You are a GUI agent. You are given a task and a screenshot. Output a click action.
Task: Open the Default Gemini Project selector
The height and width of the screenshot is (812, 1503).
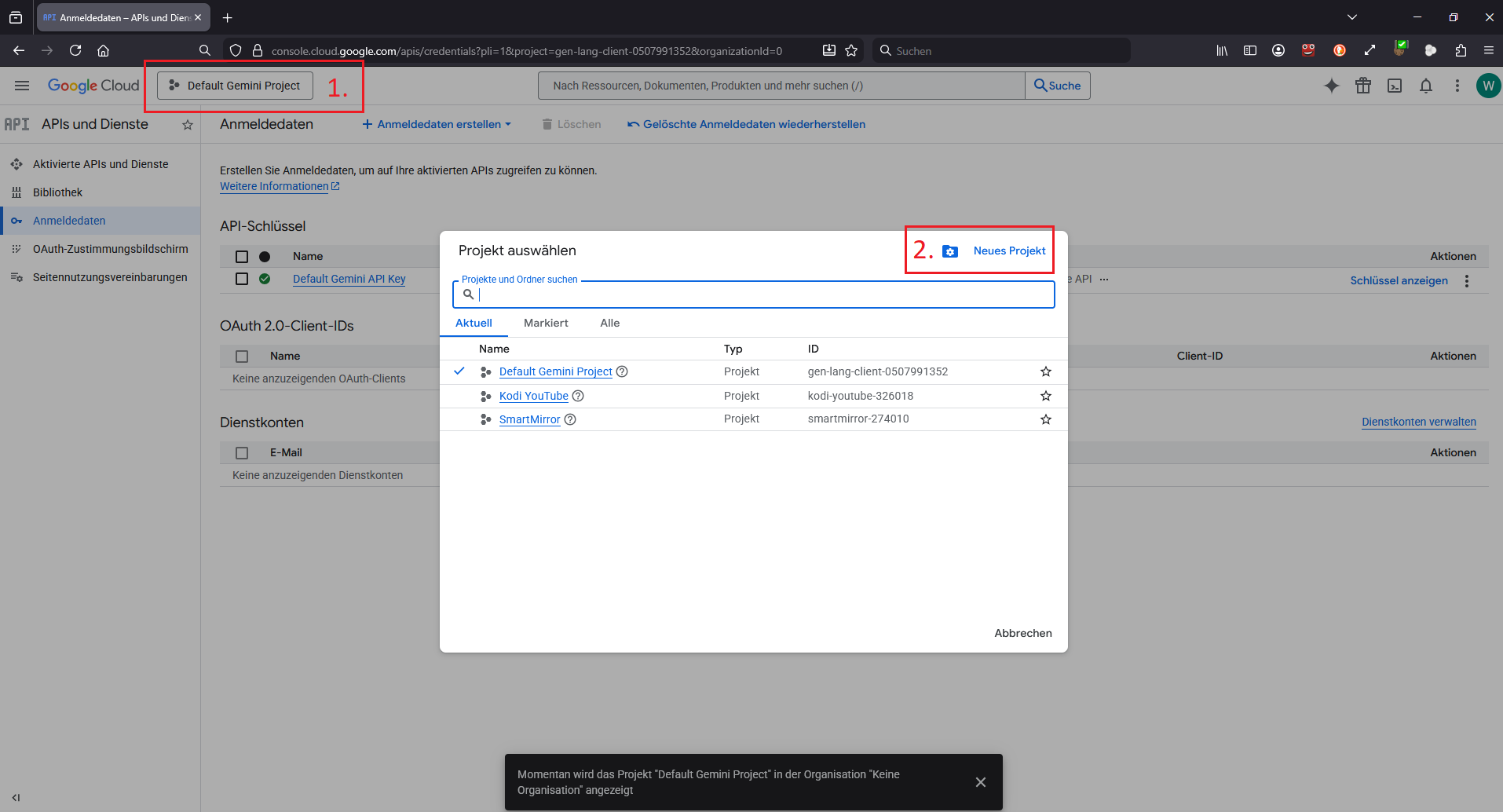point(235,86)
